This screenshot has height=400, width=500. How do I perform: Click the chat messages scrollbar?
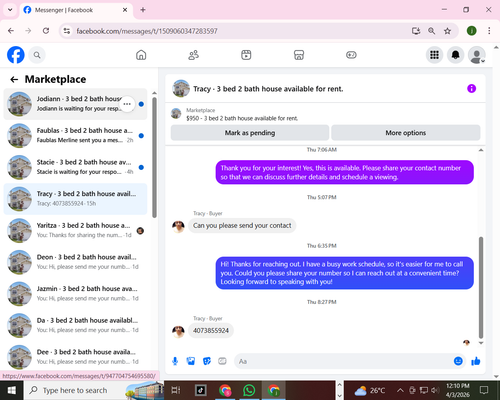(481, 287)
